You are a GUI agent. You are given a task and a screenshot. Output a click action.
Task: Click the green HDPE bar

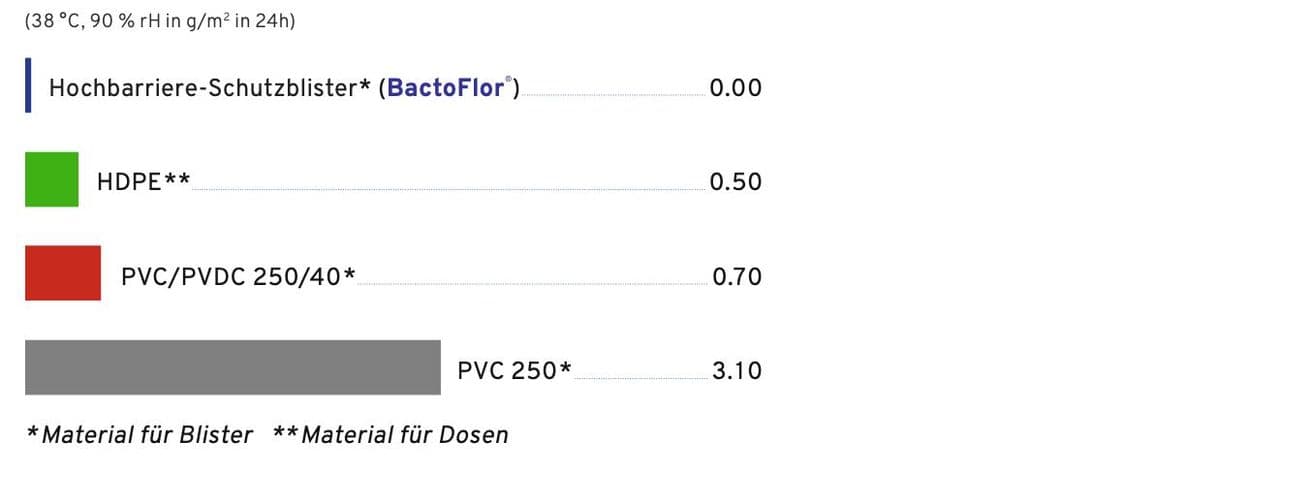[51, 179]
